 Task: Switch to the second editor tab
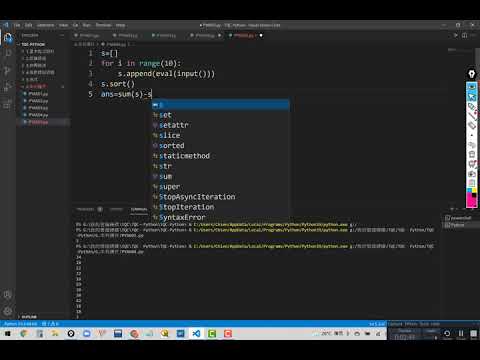click(128, 35)
